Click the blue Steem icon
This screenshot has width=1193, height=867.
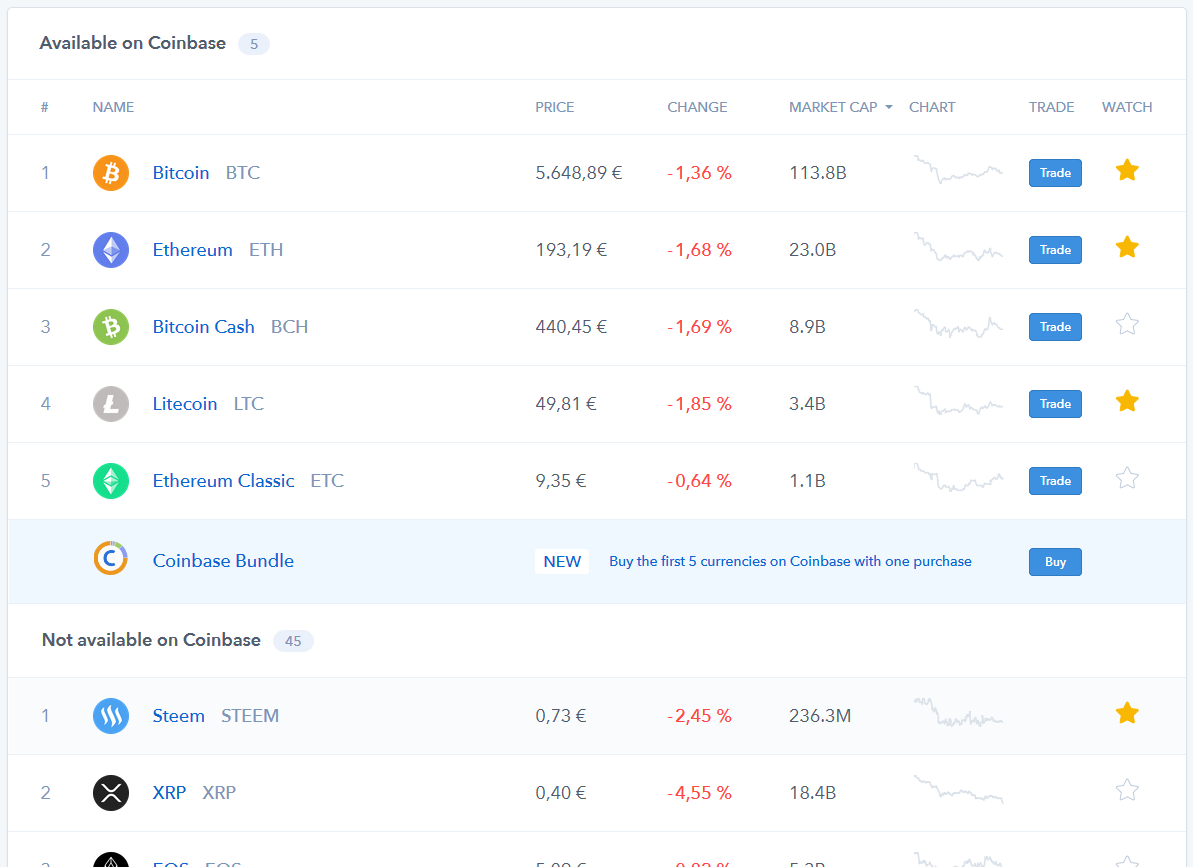pyautogui.click(x=111, y=716)
